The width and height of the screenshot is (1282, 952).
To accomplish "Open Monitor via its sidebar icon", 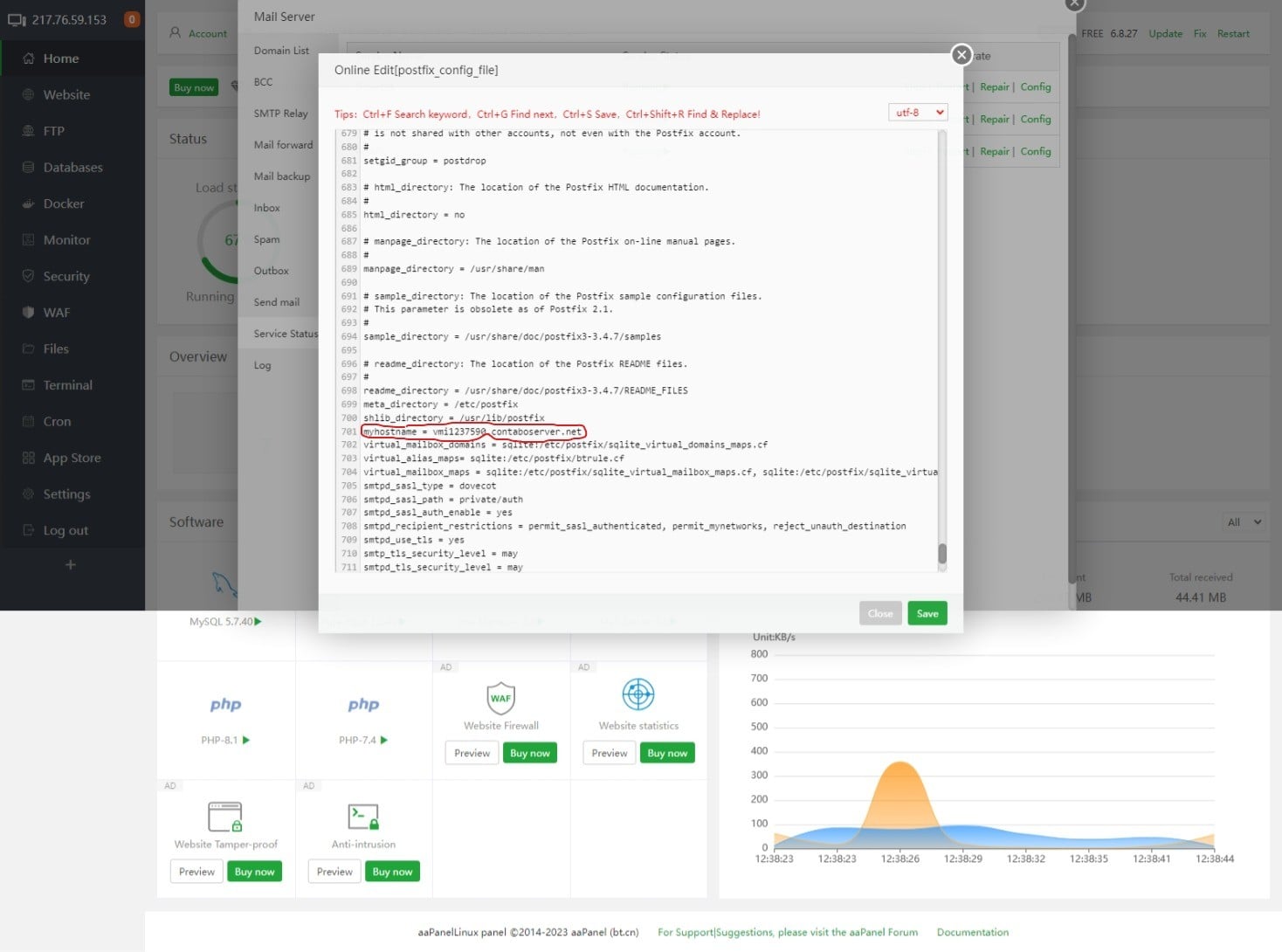I will pos(28,240).
